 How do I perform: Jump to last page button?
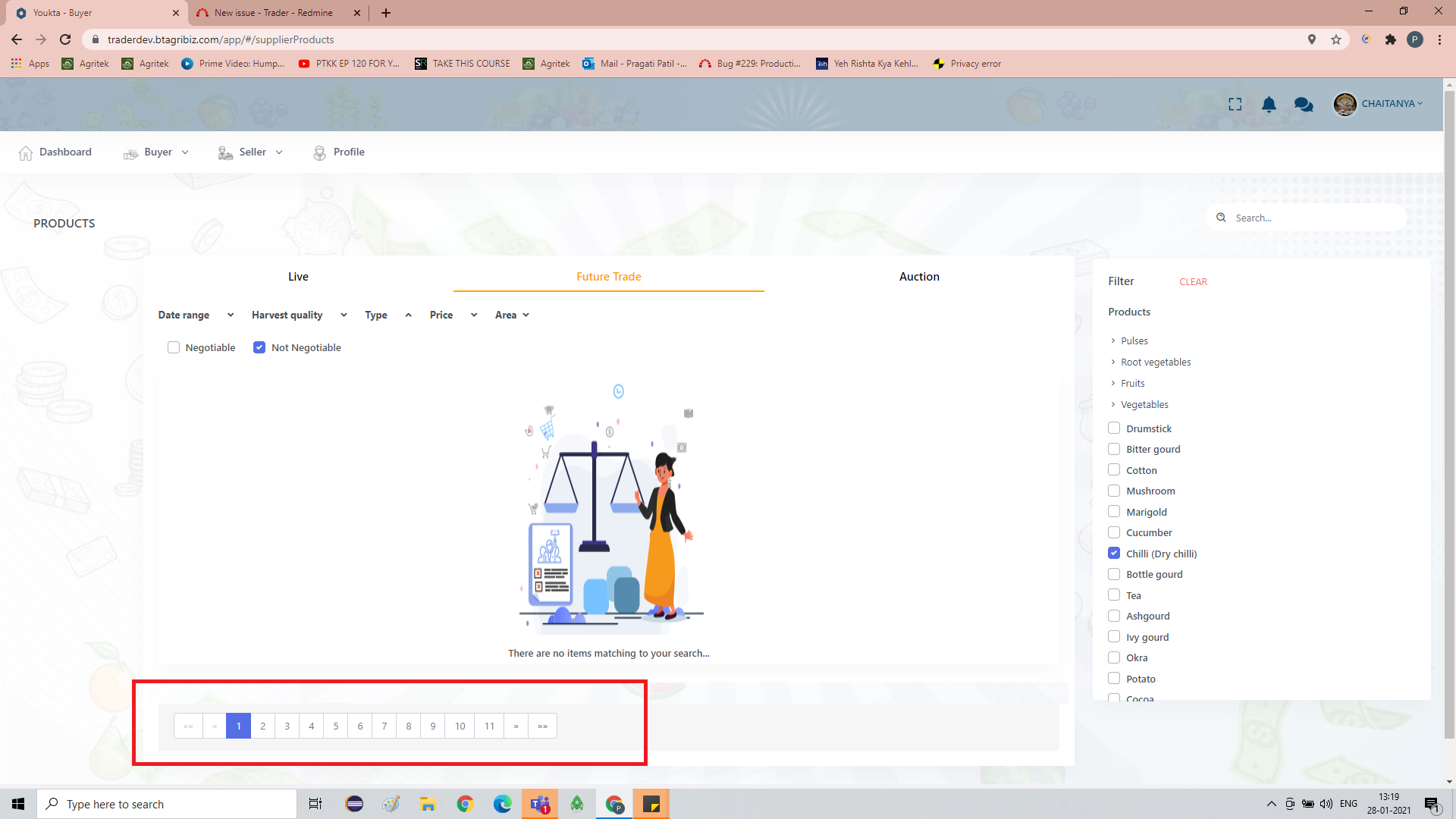[542, 726]
